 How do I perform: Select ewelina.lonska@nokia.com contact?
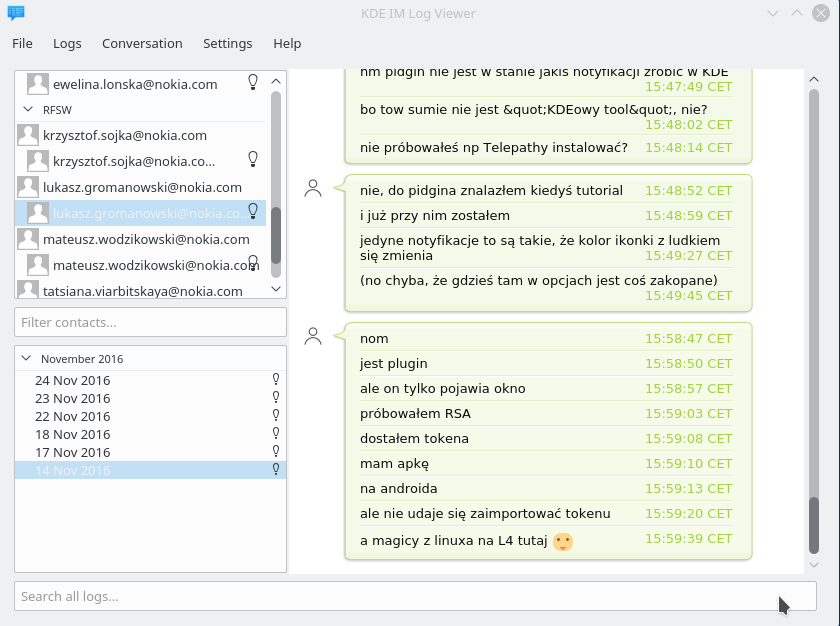(x=135, y=84)
